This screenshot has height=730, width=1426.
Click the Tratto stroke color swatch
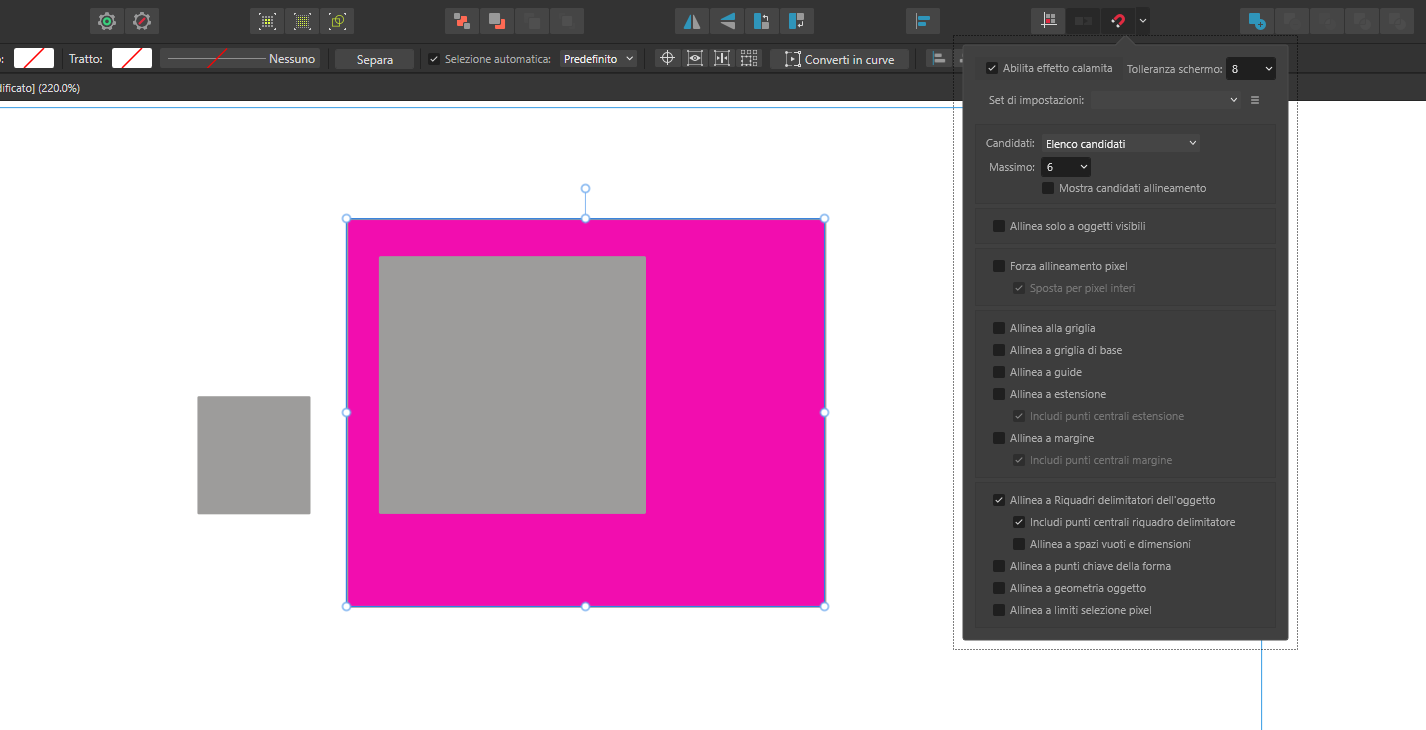[132, 58]
